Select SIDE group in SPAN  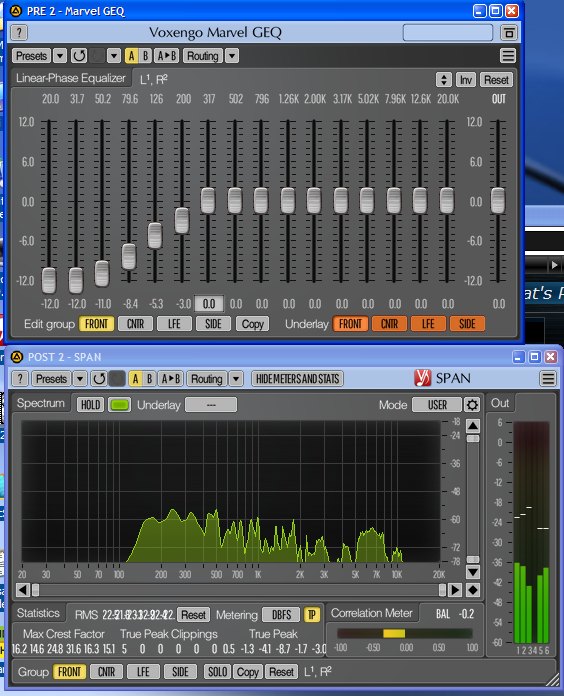[x=180, y=672]
